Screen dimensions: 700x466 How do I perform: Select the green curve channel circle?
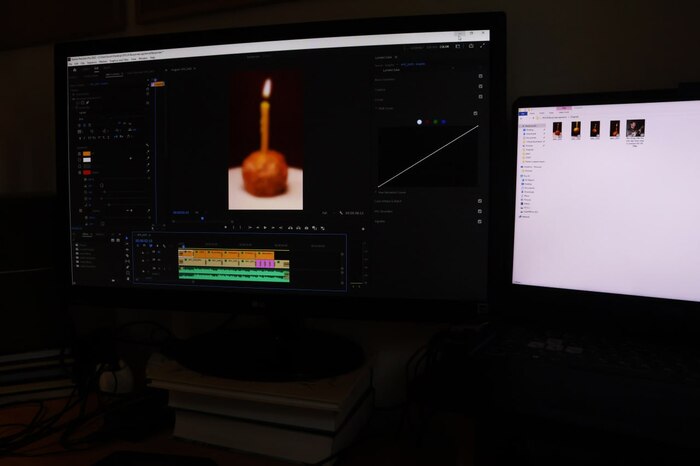pyautogui.click(x=436, y=122)
